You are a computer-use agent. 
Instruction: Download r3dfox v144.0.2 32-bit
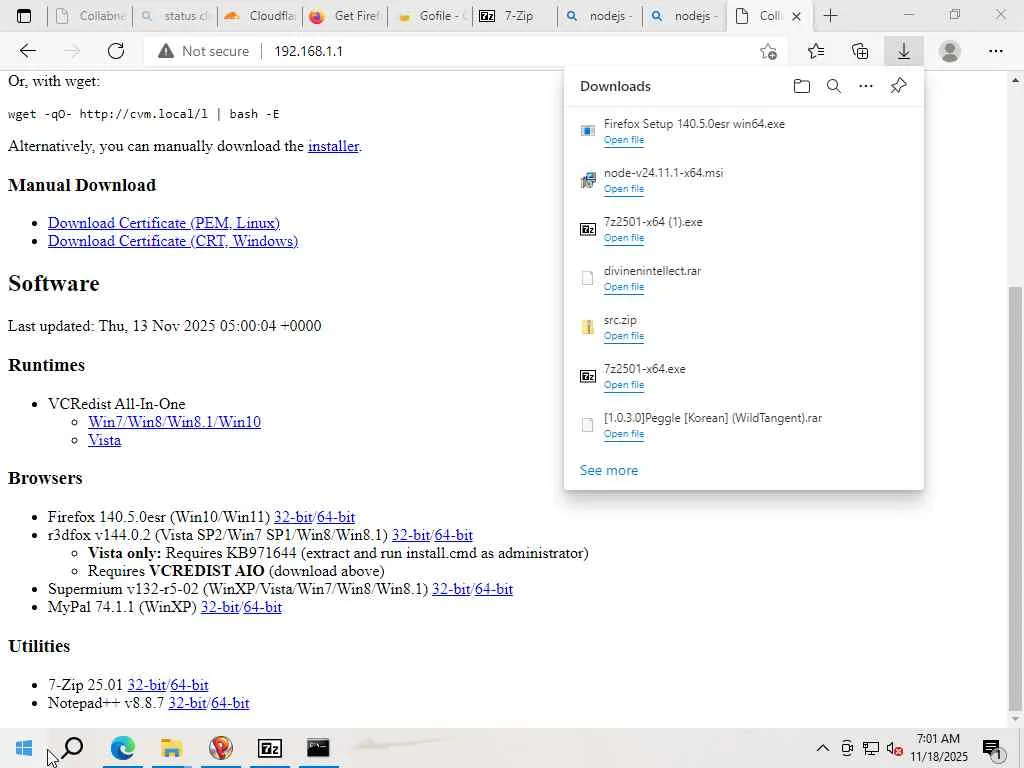[x=411, y=536]
